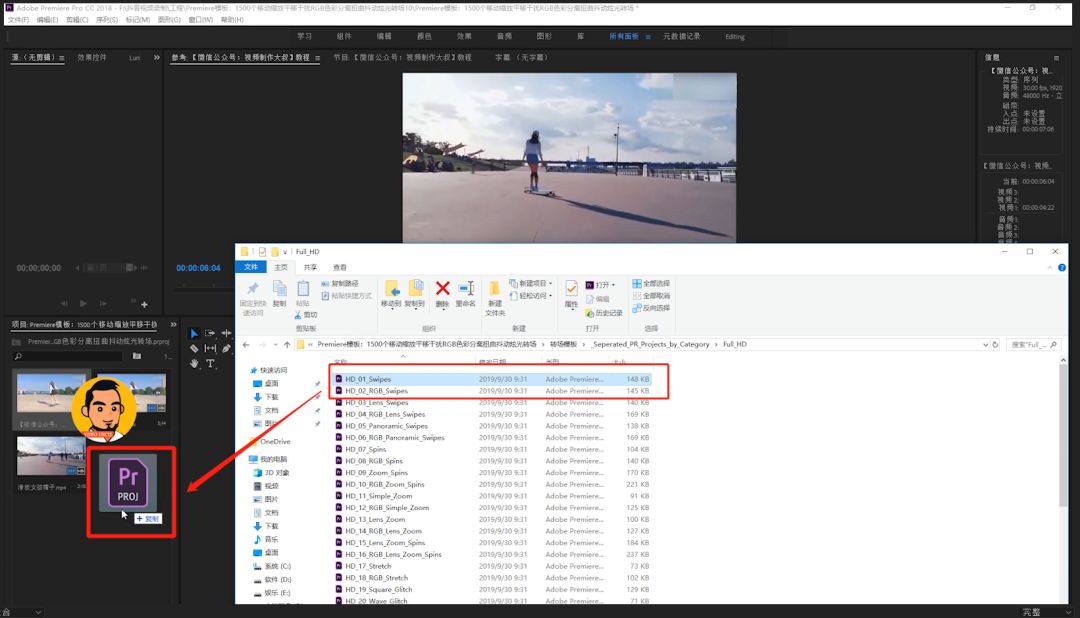Viewport: 1080px width, 618px height.
Task: Select the Razor tool
Action: click(194, 349)
